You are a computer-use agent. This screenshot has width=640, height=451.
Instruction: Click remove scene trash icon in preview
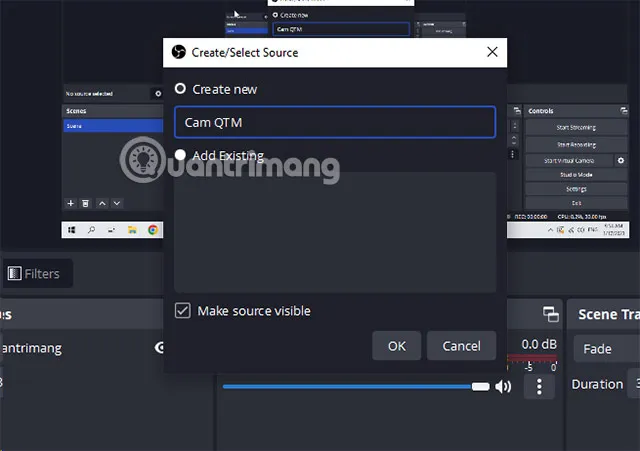pos(86,203)
